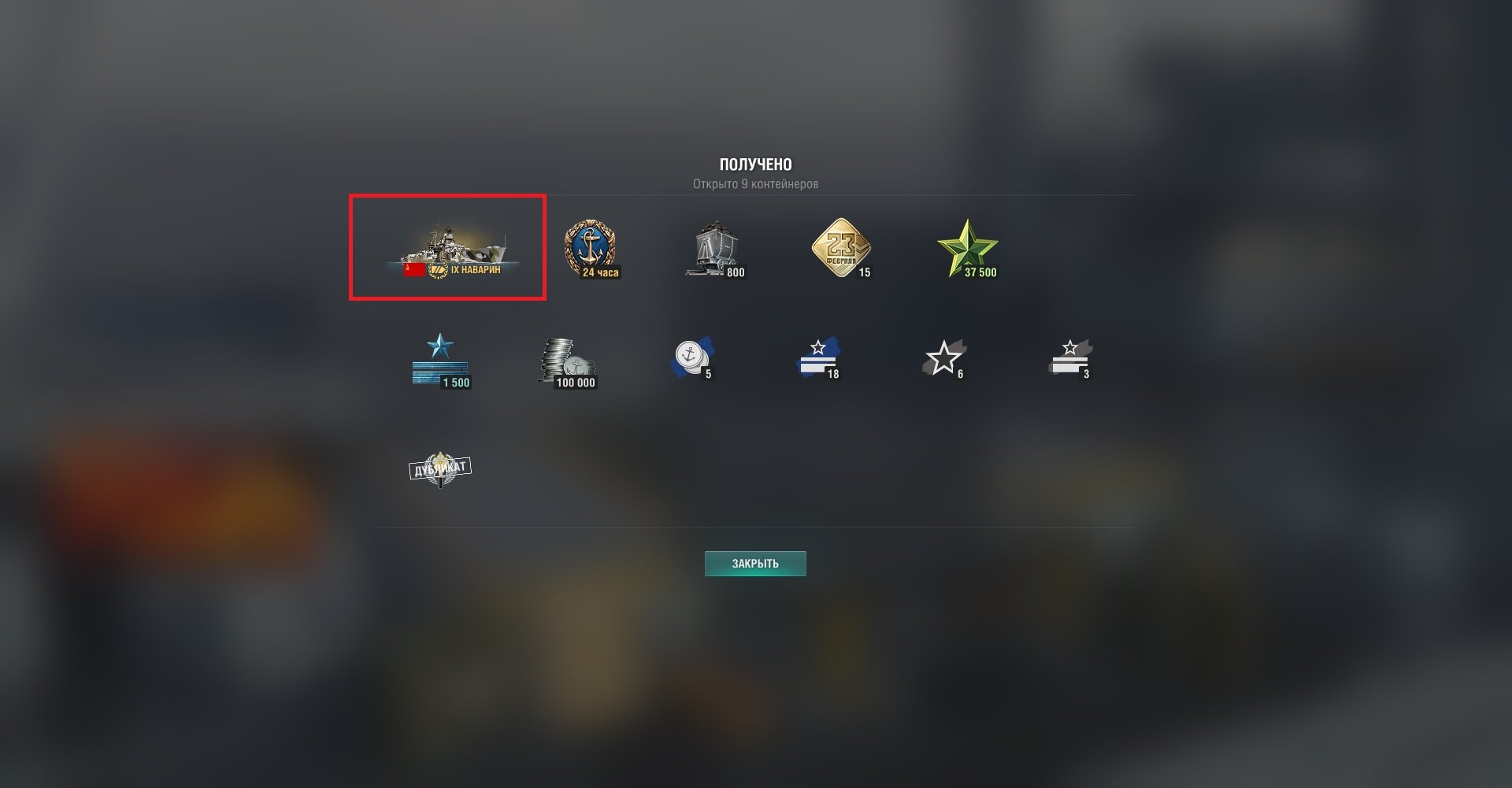
Task: Click the green star 37 500 reward
Action: pyautogui.click(x=968, y=249)
